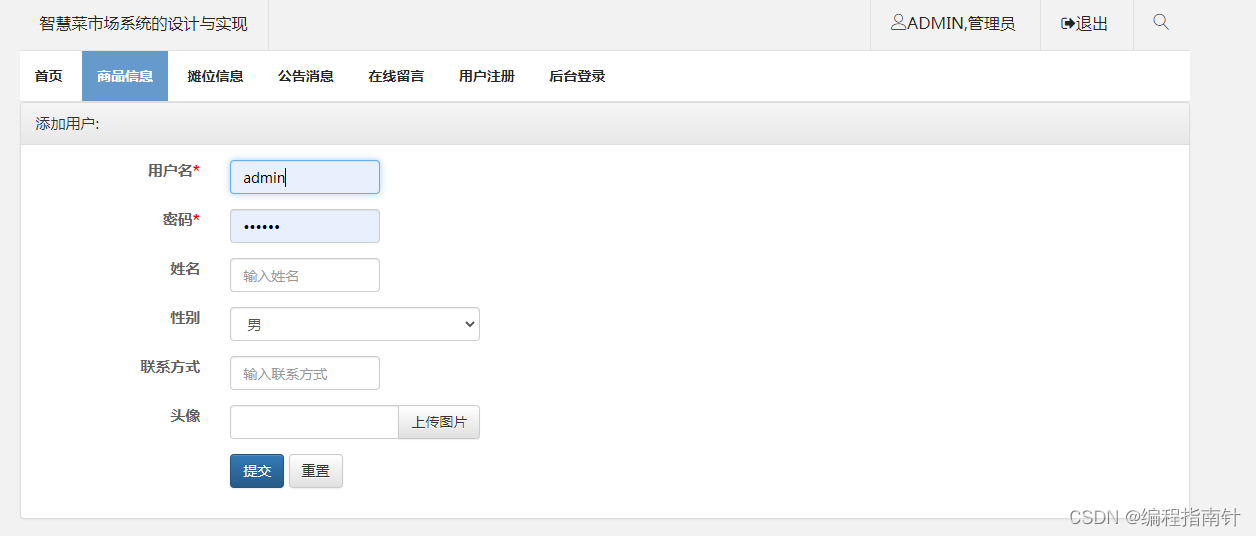
Task: Open the 后台登录 tab
Action: point(577,76)
